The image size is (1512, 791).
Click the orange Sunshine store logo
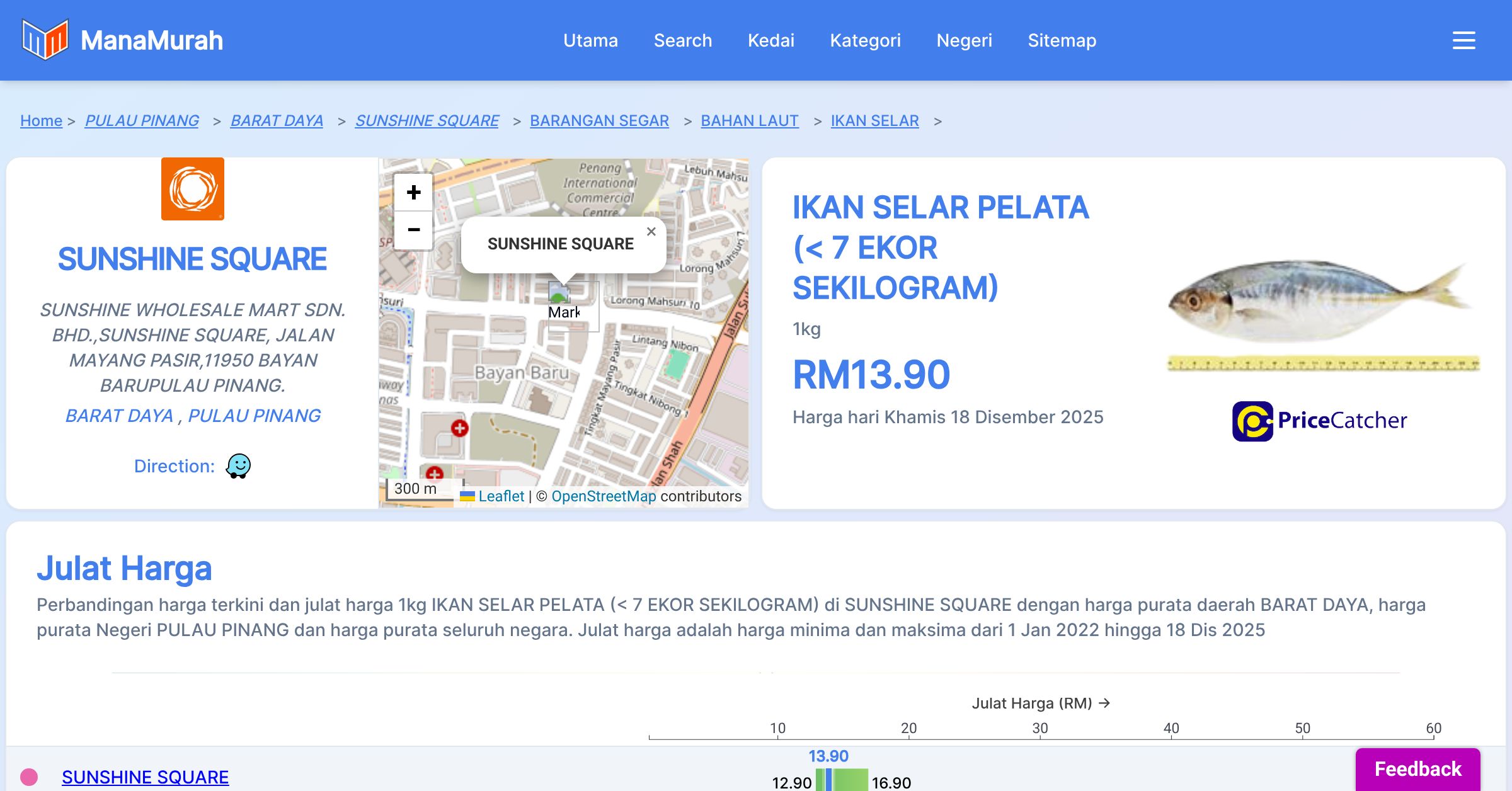192,189
